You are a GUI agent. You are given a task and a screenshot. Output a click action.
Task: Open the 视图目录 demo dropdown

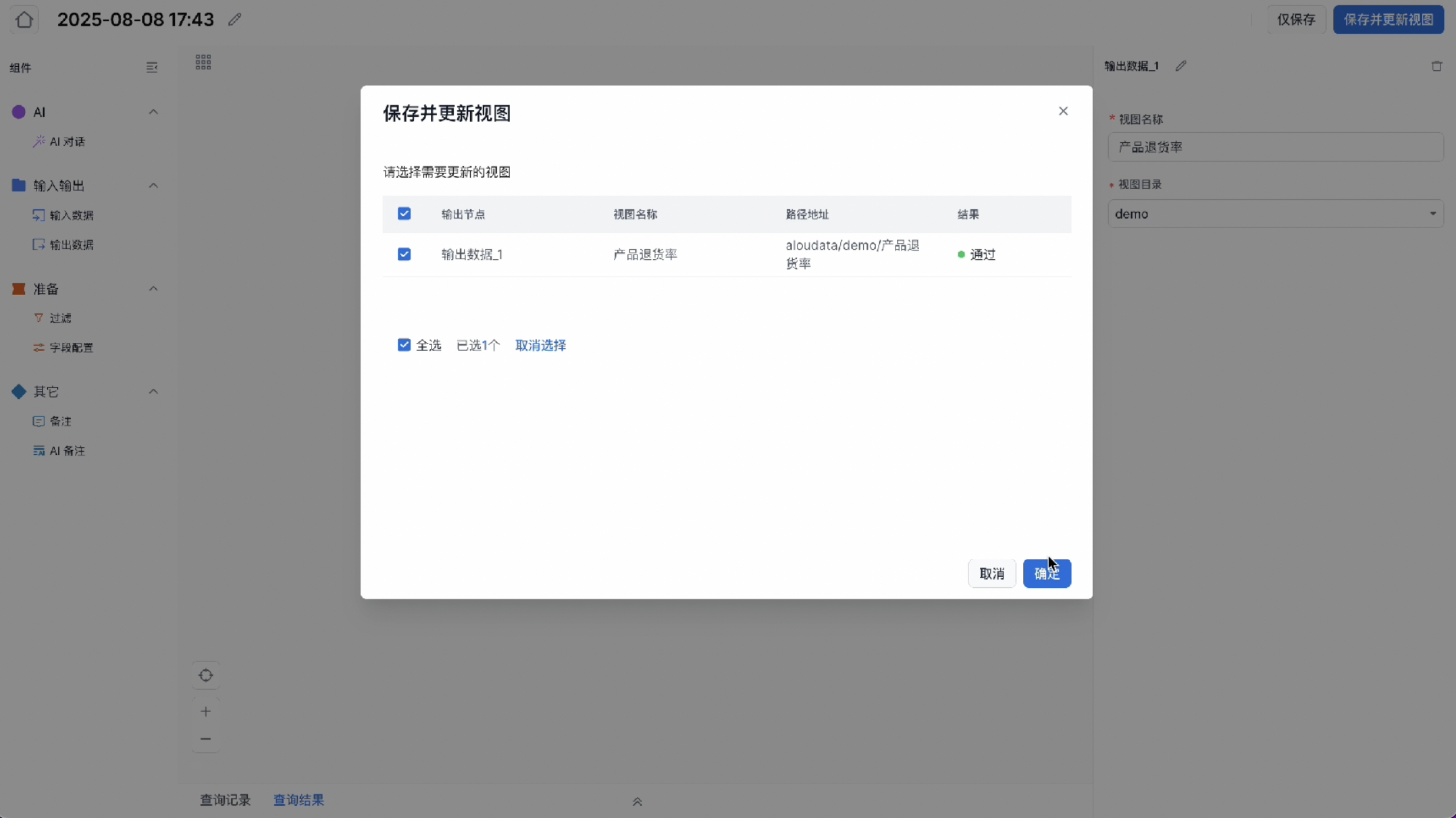coord(1275,214)
